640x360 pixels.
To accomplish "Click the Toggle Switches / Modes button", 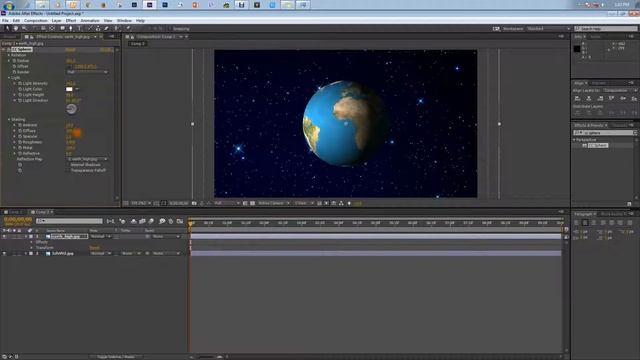I will tap(116, 357).
